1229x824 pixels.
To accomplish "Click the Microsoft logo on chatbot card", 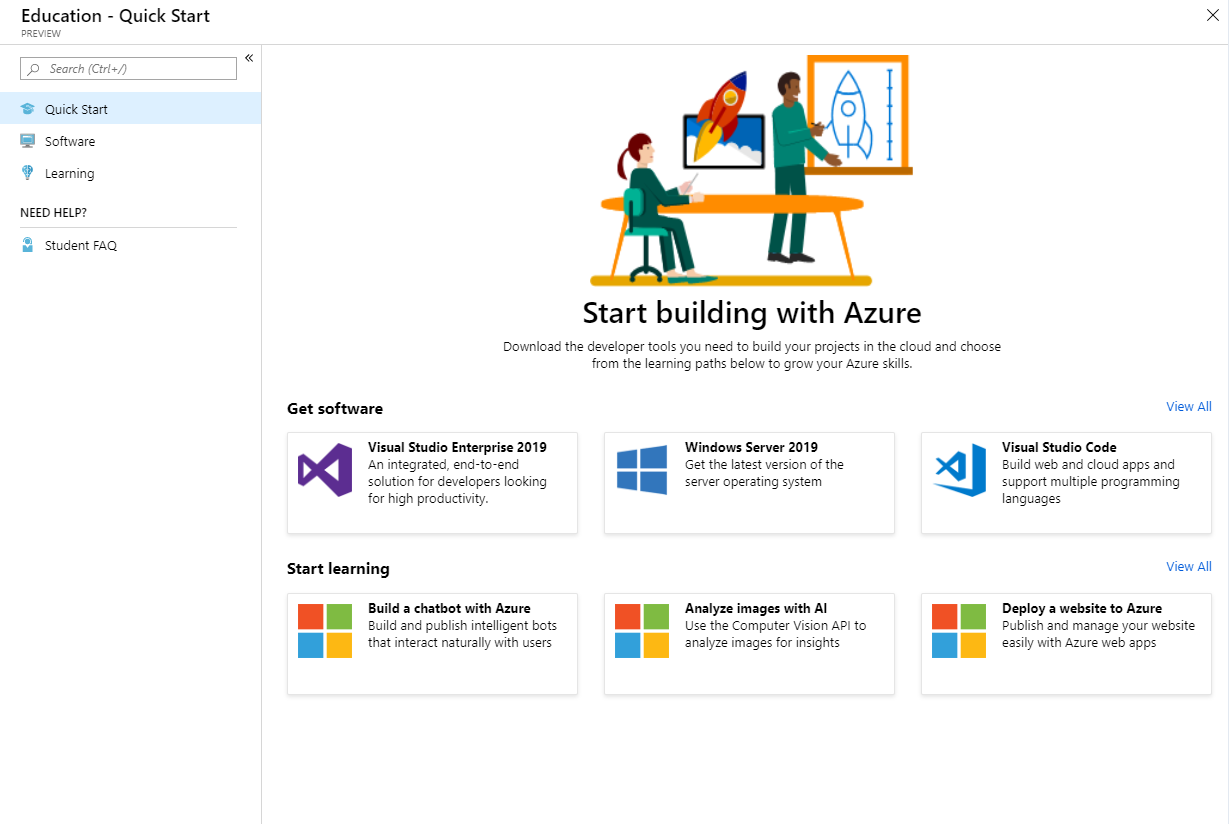I will pos(325,631).
